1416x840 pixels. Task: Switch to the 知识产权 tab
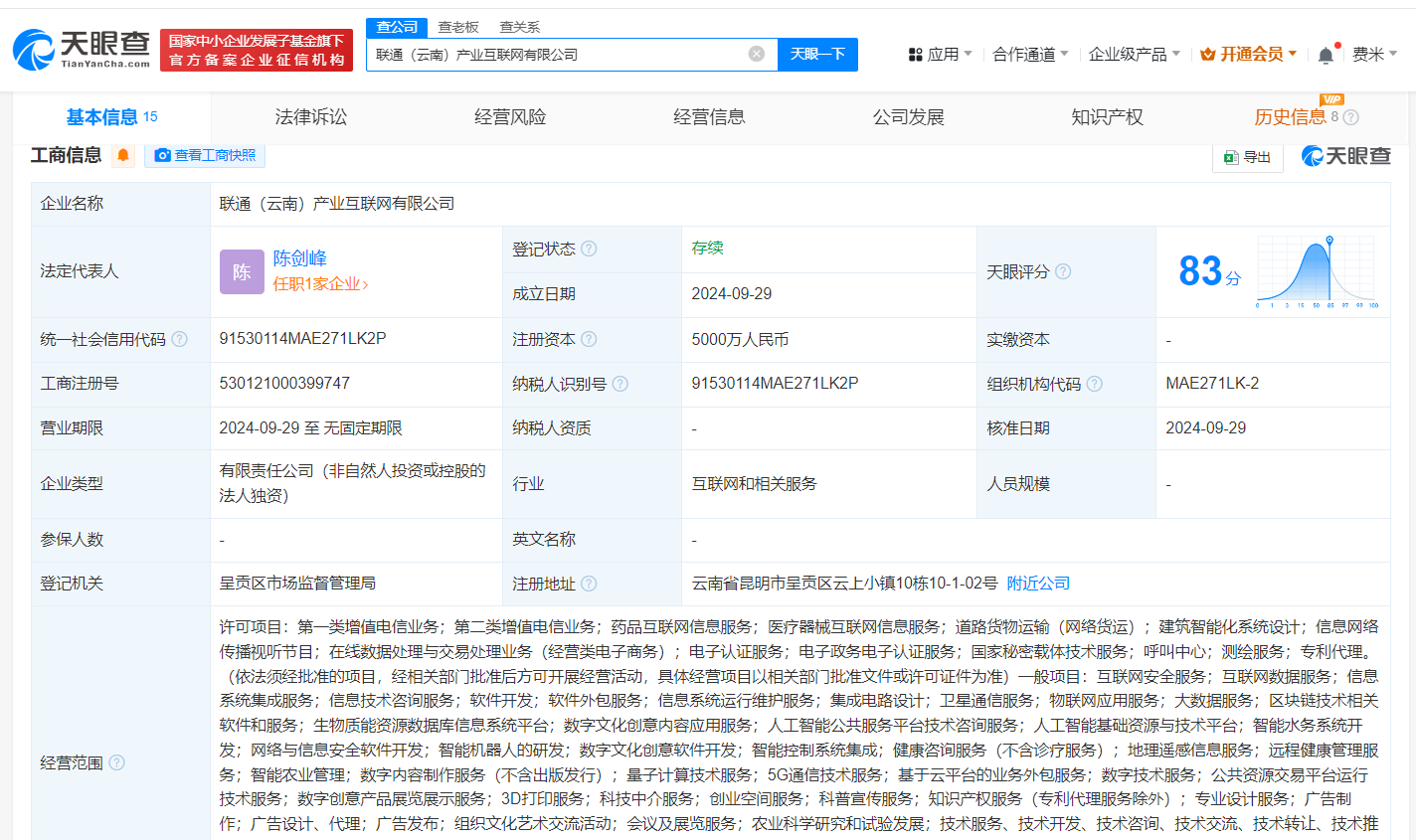tap(1107, 117)
